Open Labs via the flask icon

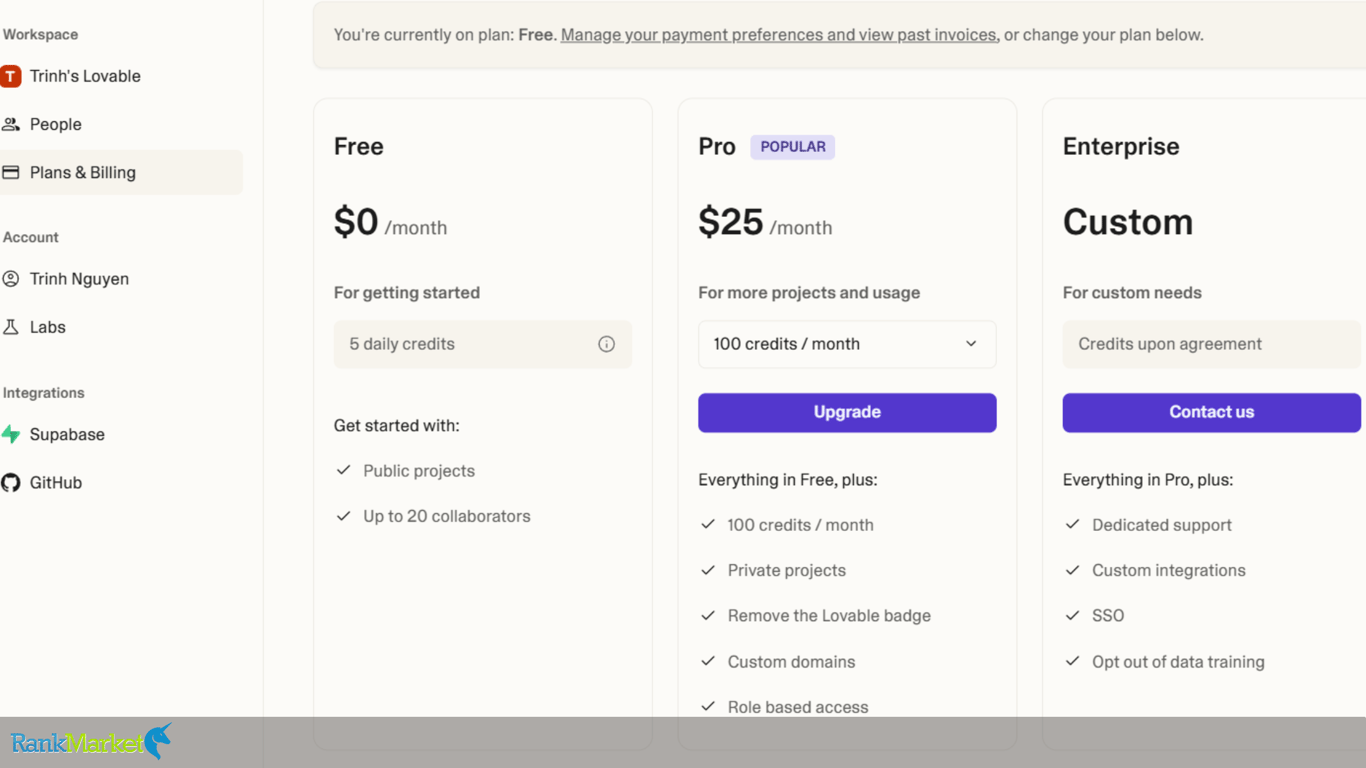pyautogui.click(x=11, y=327)
